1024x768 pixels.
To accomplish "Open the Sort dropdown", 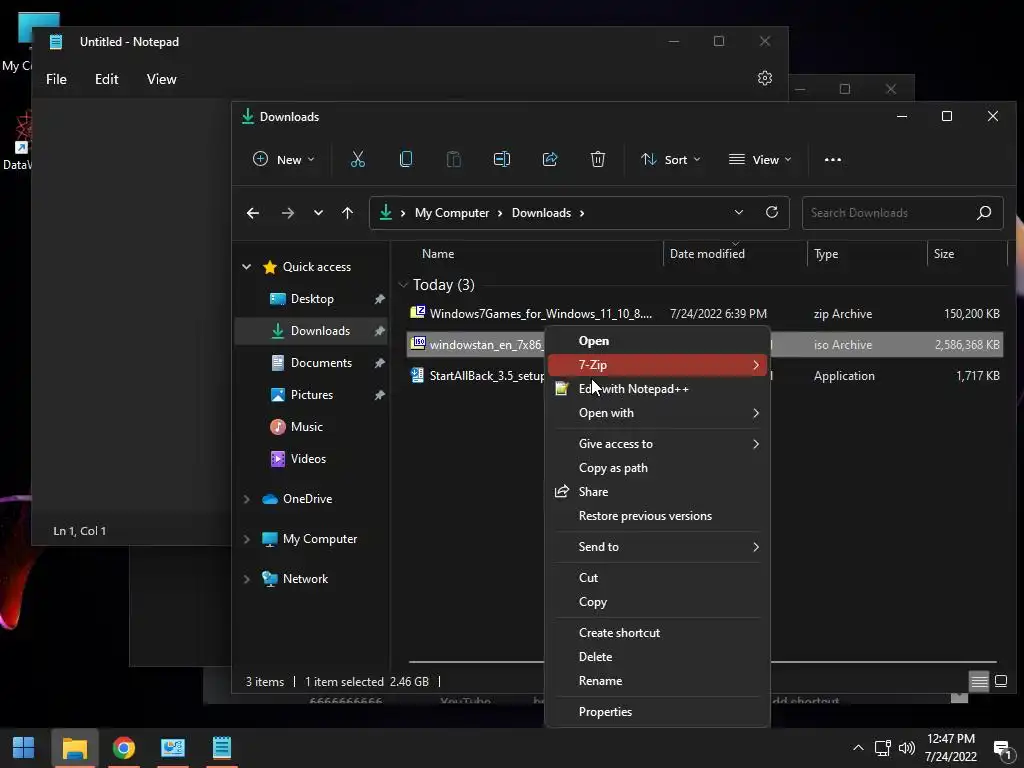I will [x=671, y=159].
